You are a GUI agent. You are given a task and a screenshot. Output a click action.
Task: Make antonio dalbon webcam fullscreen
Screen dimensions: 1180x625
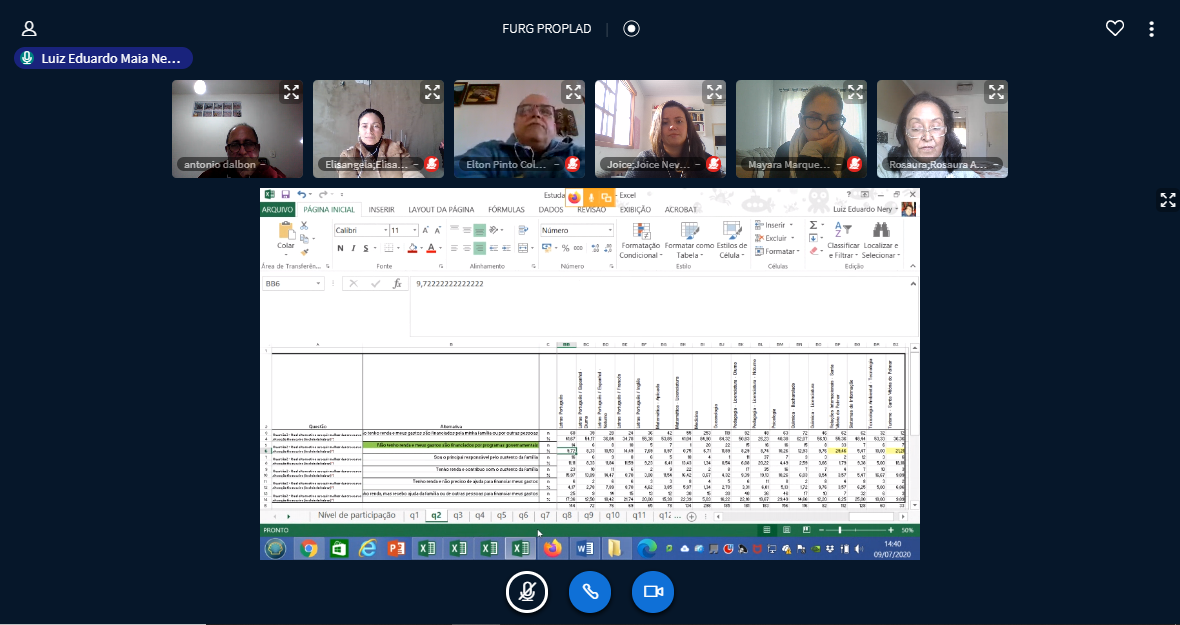[x=290, y=93]
